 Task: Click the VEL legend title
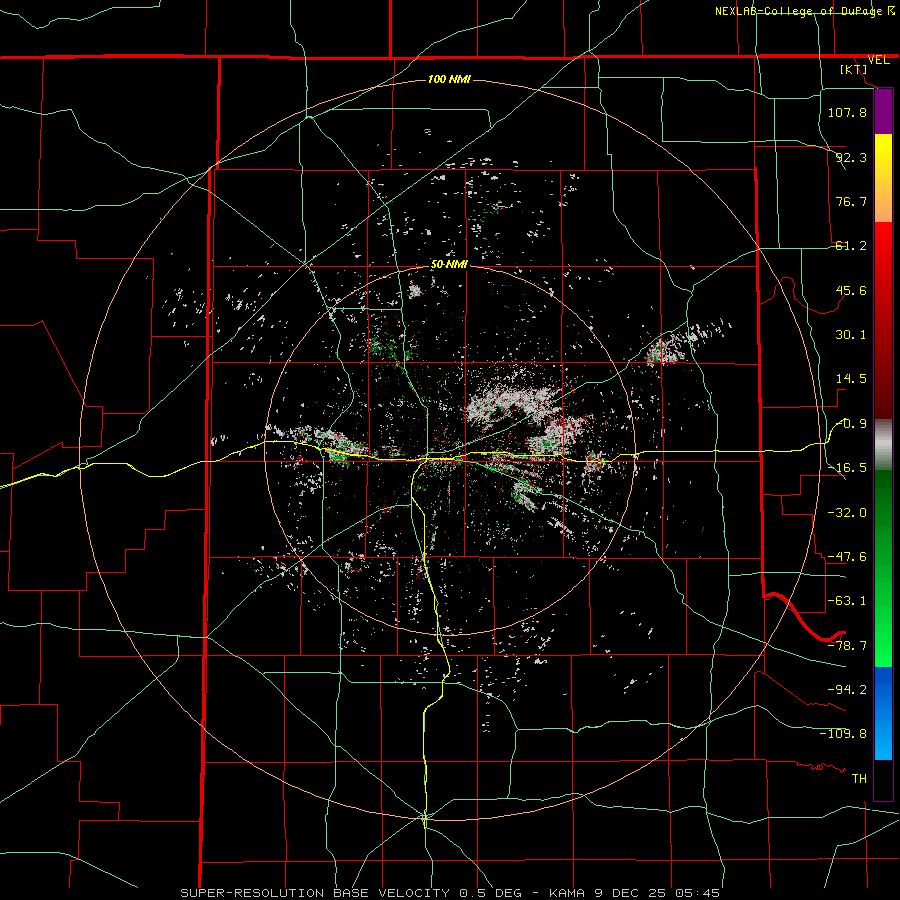[x=878, y=60]
